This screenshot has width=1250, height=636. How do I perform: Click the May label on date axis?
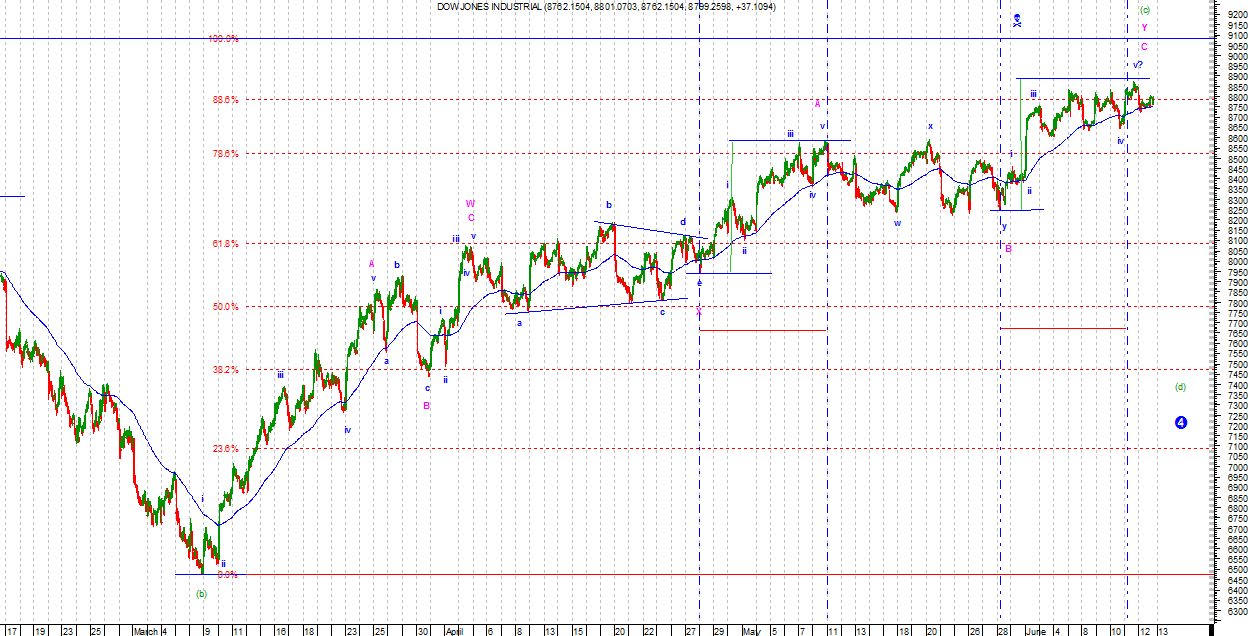tap(751, 631)
